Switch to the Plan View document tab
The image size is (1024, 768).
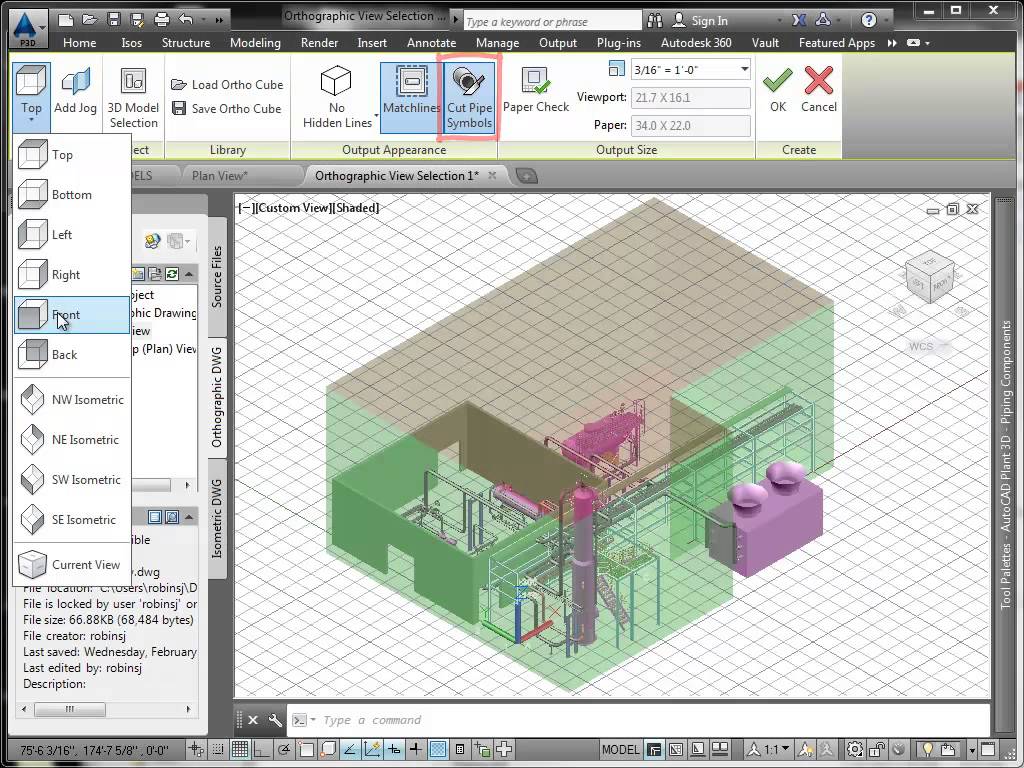click(219, 176)
